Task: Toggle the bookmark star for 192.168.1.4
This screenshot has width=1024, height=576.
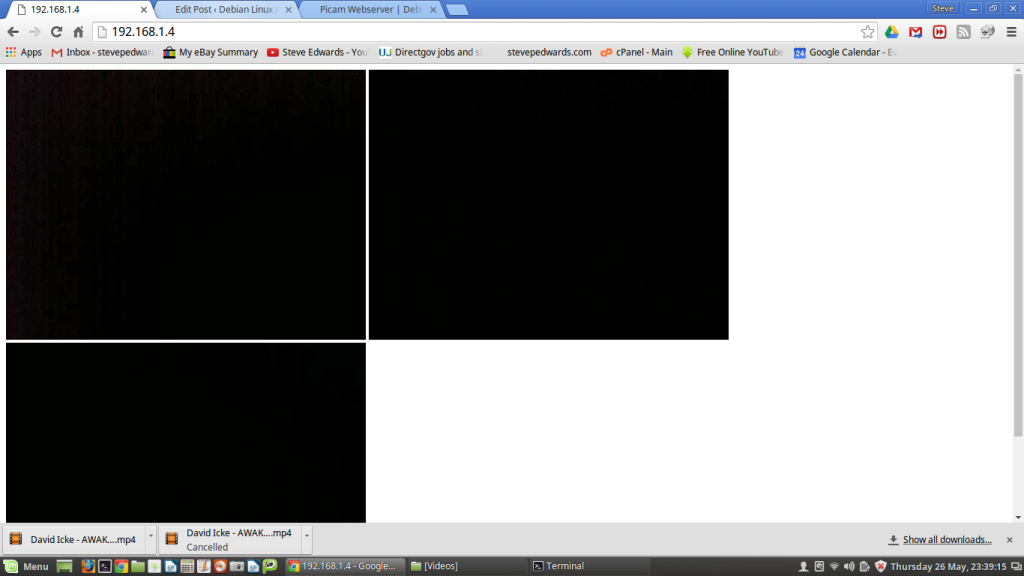Action: click(x=867, y=31)
